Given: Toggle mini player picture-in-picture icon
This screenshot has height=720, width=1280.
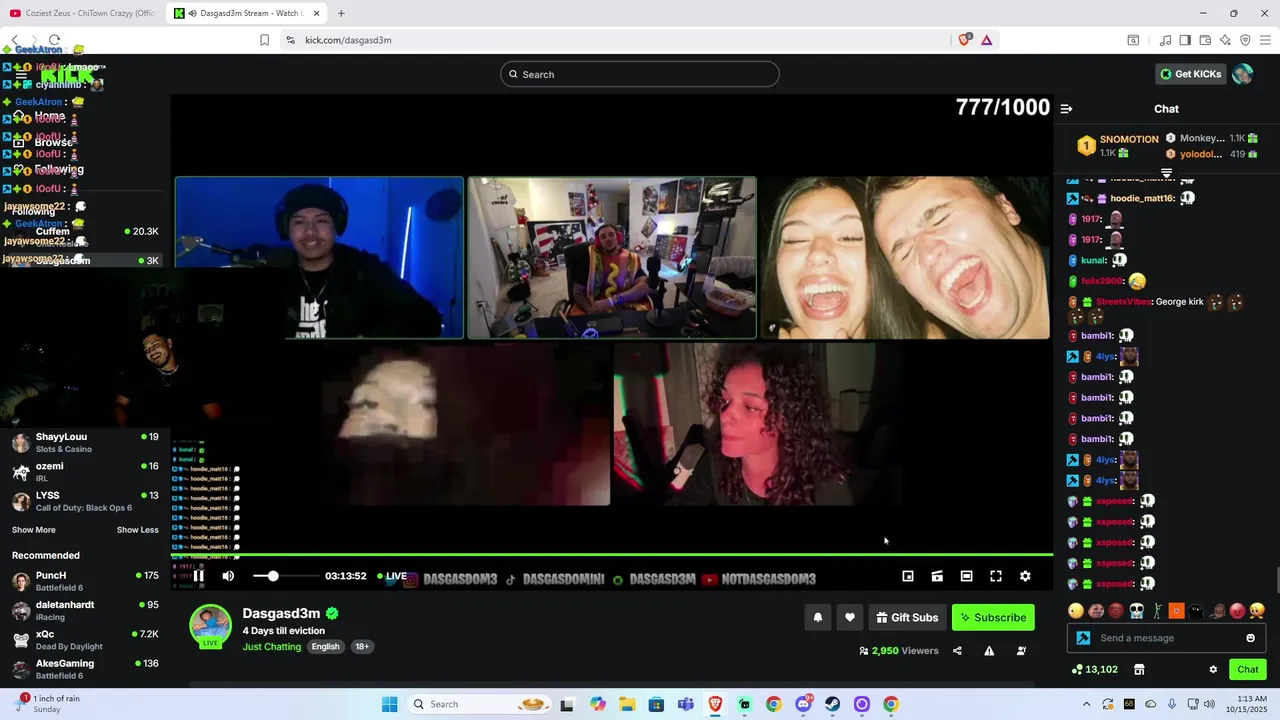Looking at the screenshot, I should pyautogui.click(x=908, y=576).
